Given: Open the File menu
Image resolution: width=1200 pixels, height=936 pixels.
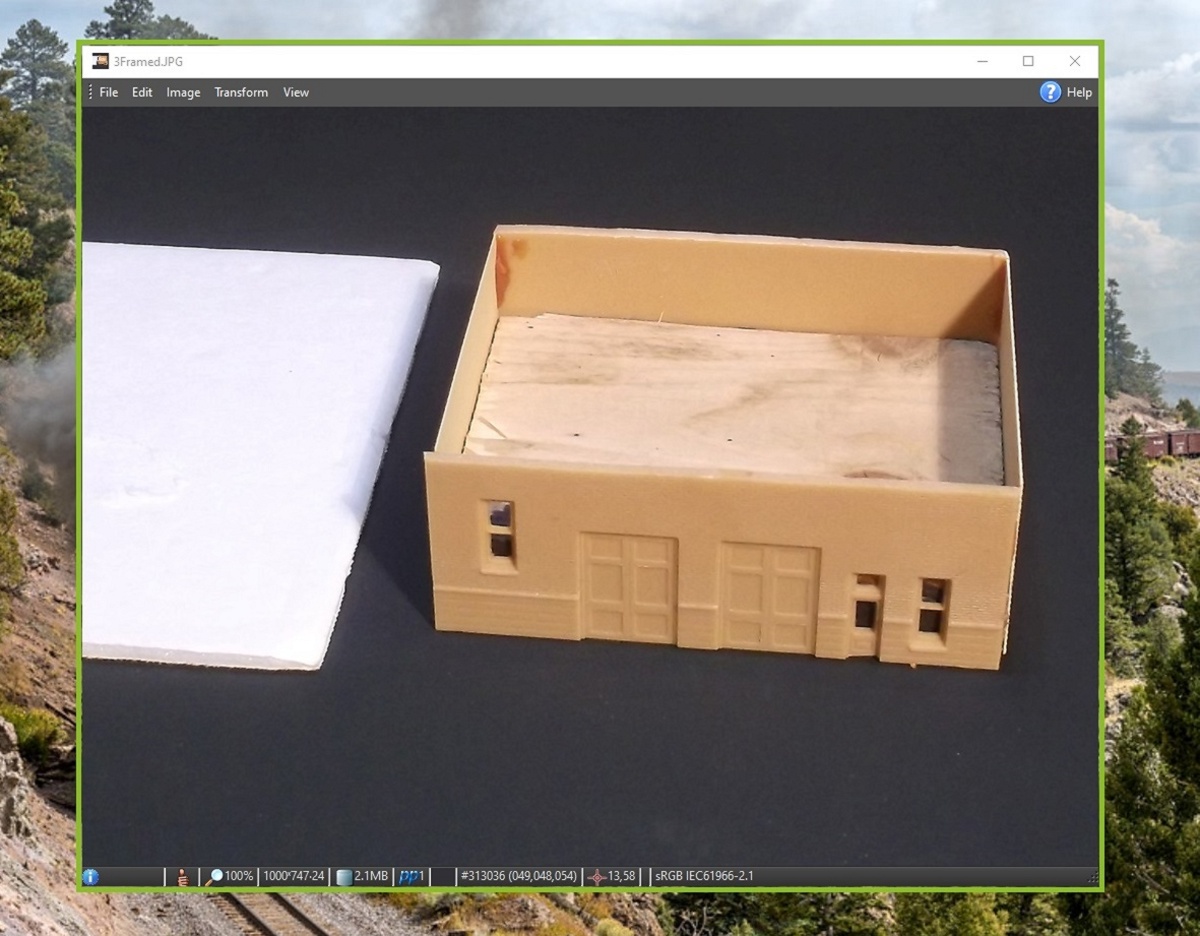Looking at the screenshot, I should coord(108,92).
